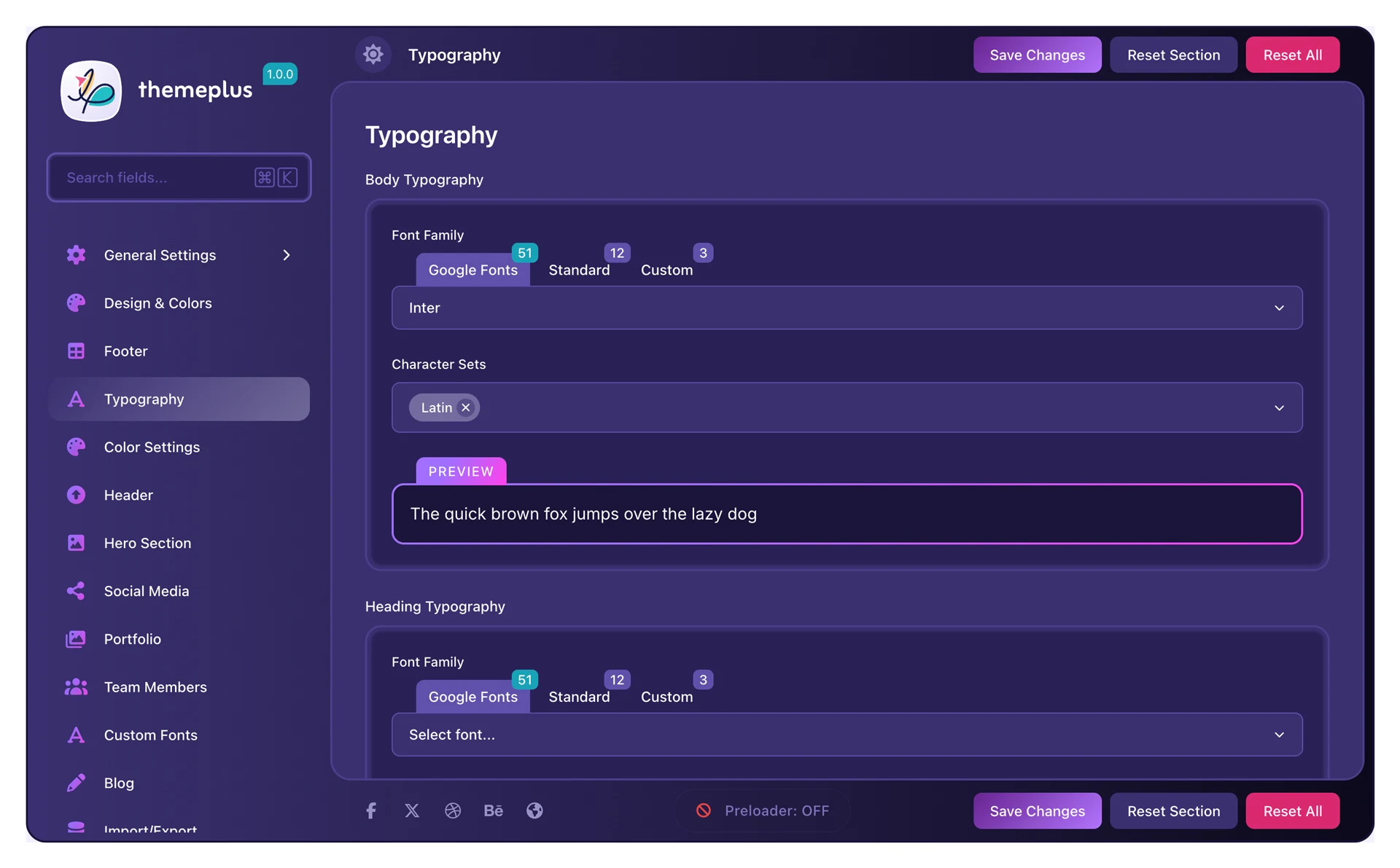Click the X (Twitter) social icon

pos(412,810)
